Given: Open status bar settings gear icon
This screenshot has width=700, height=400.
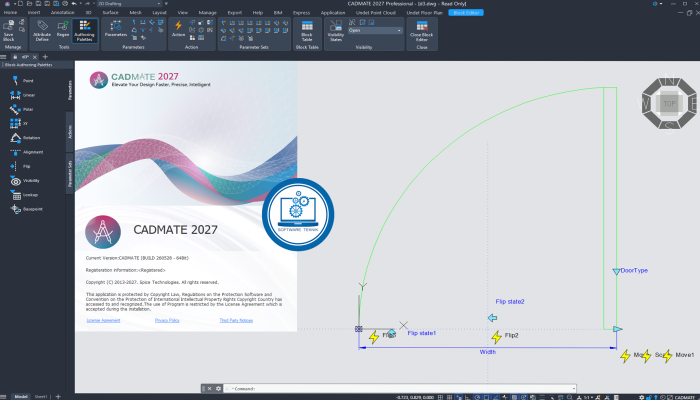Looking at the screenshot, I should [642, 397].
